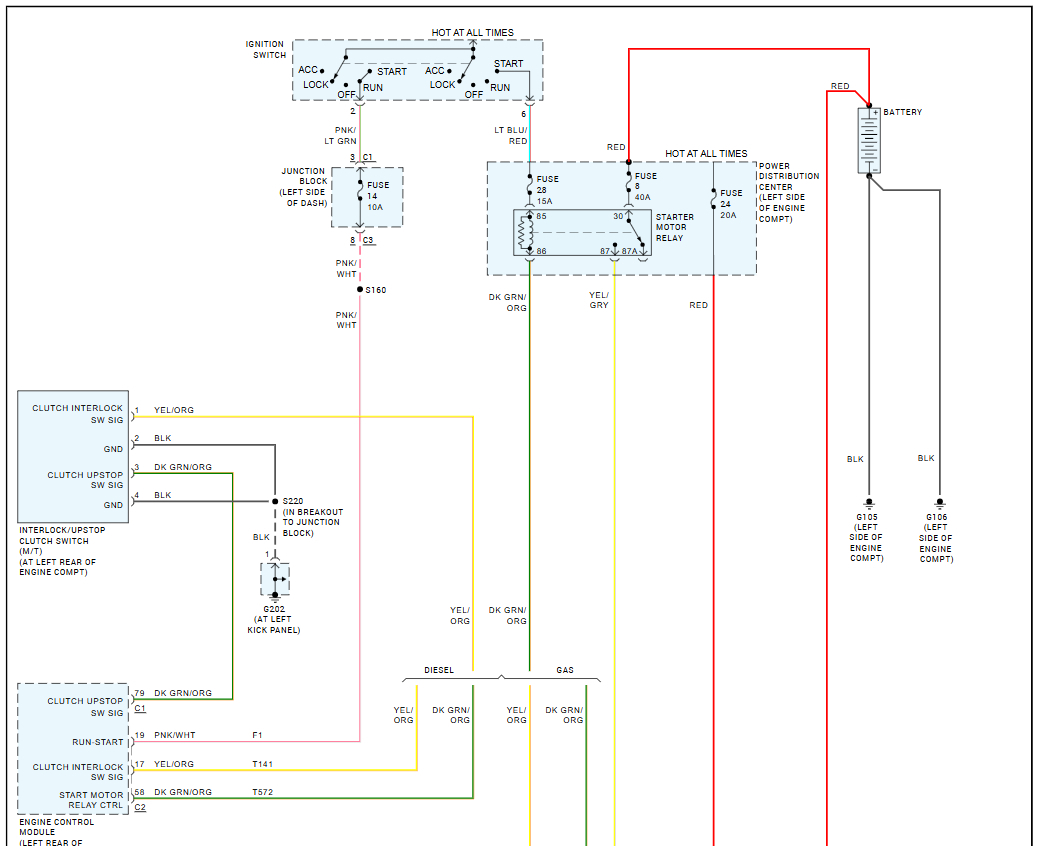1042x846 pixels.
Task: Click the G106 ground label
Action: (x=936, y=517)
